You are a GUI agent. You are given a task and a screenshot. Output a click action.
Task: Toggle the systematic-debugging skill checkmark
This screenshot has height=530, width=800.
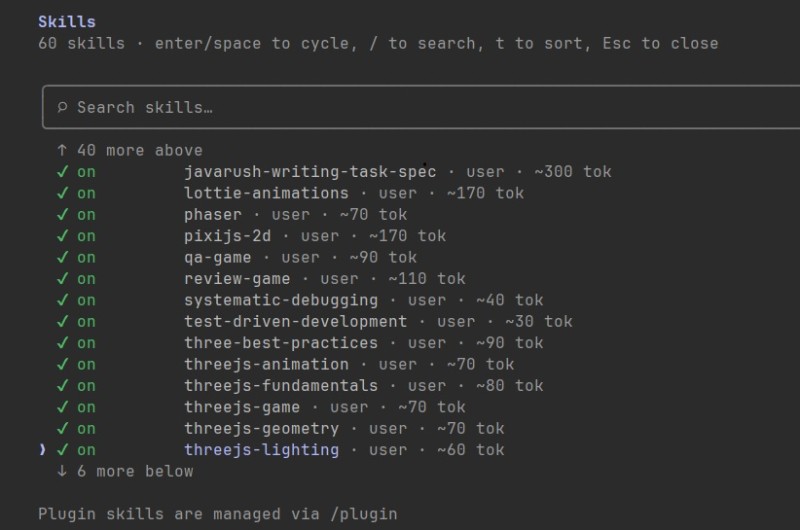click(x=62, y=300)
